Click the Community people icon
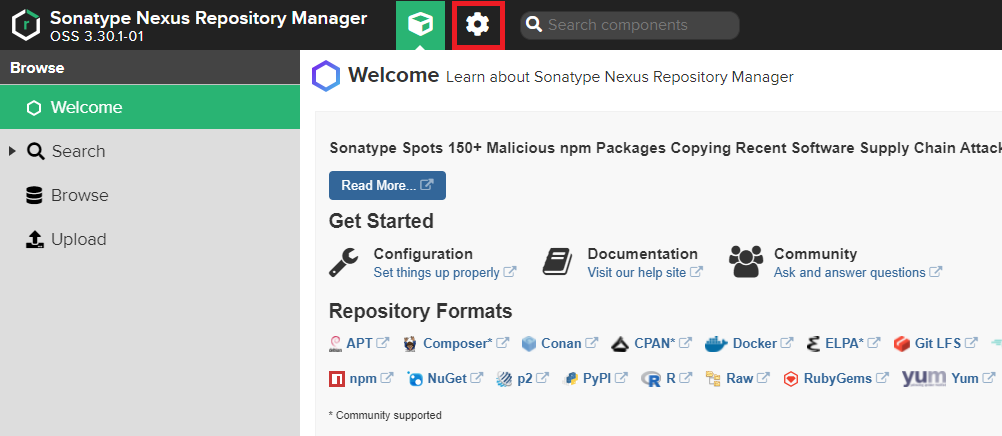 coord(746,261)
